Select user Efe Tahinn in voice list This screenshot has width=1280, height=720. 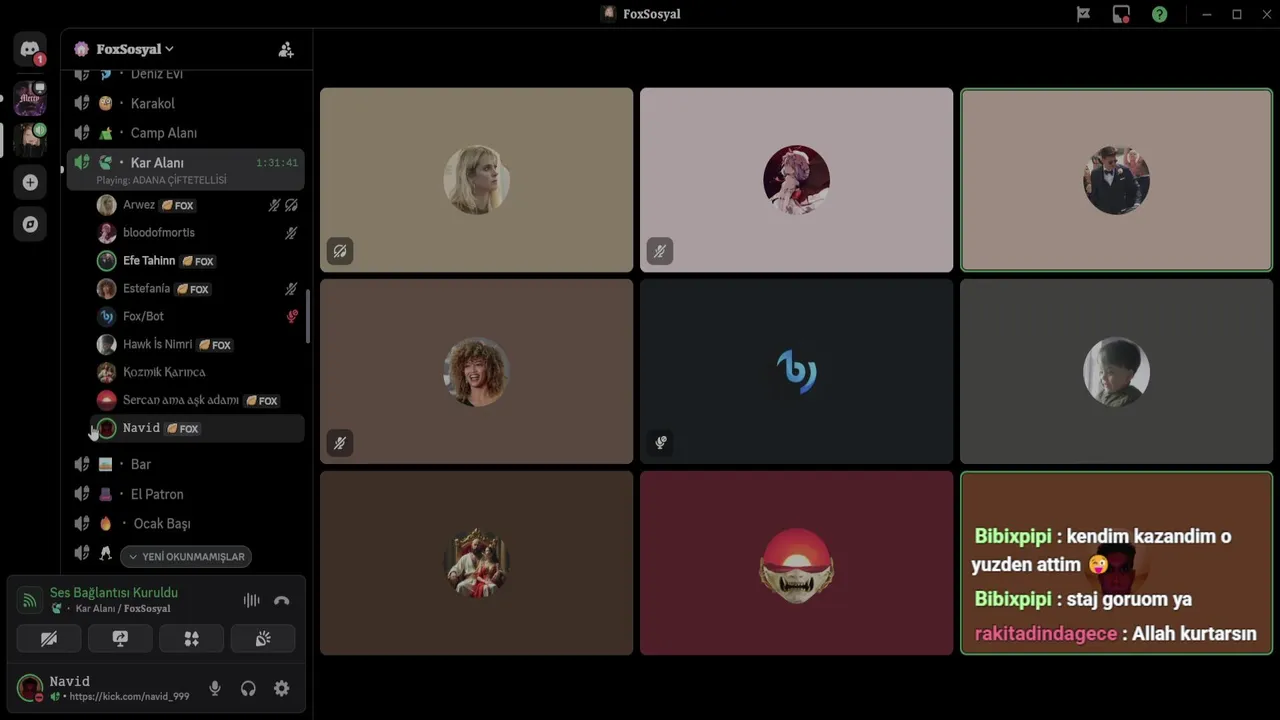[197, 261]
